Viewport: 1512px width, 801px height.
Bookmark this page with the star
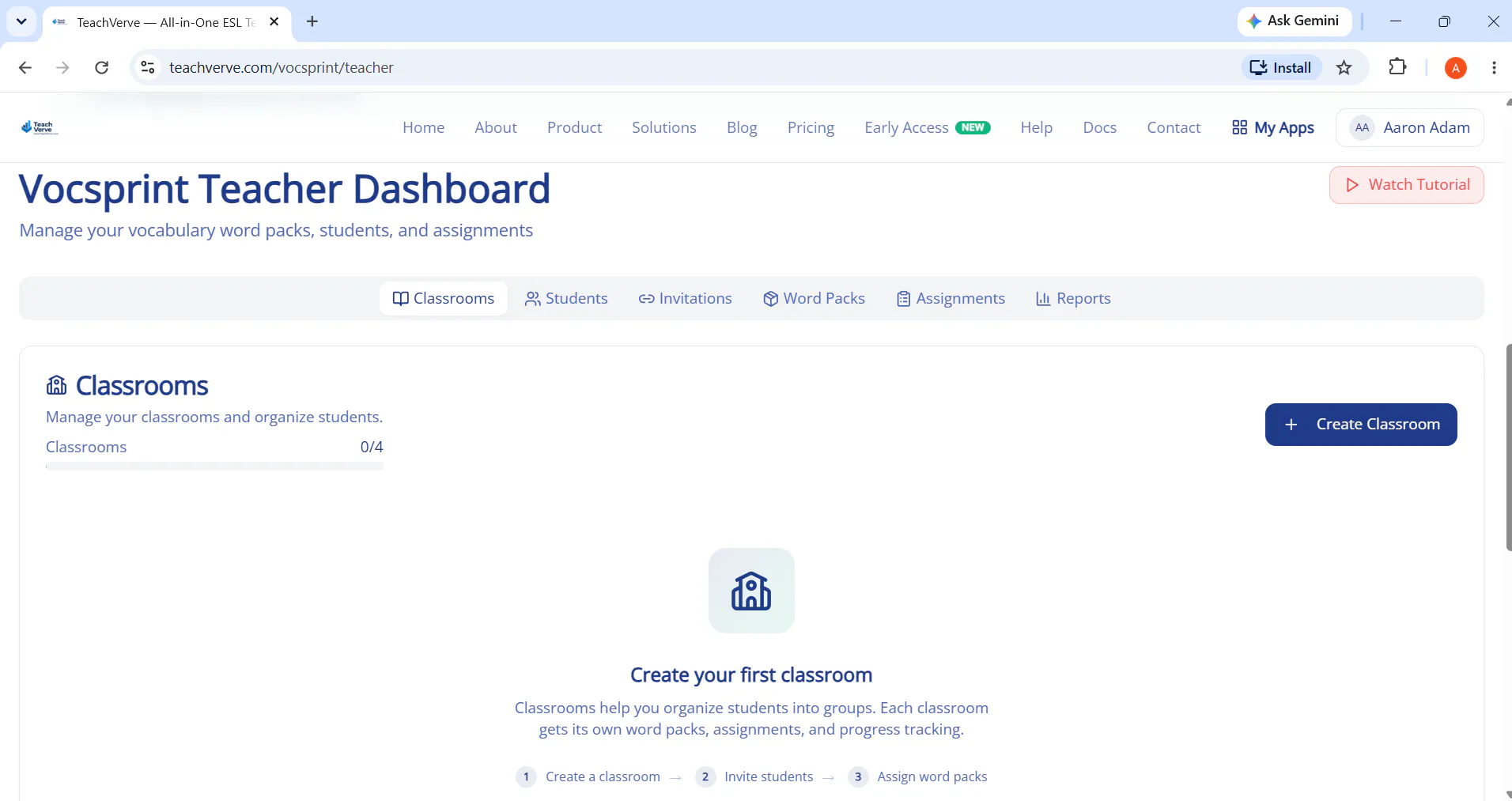1344,67
